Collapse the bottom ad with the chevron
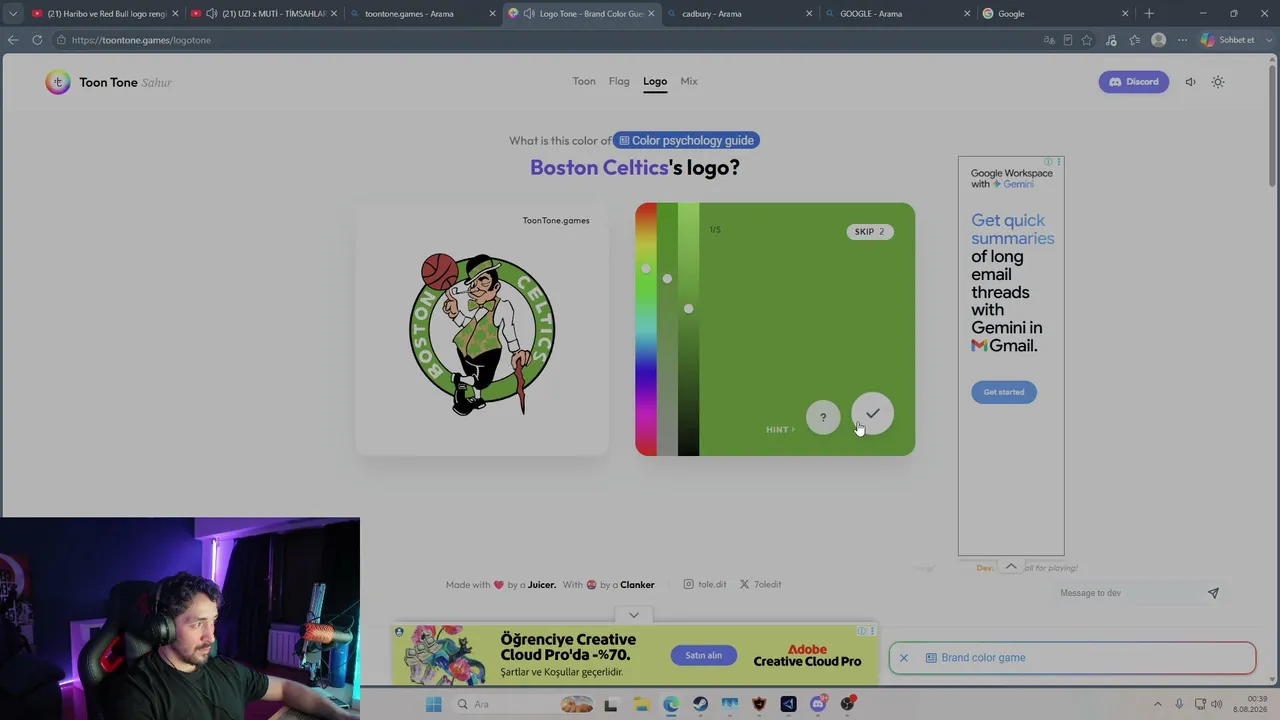 [634, 615]
